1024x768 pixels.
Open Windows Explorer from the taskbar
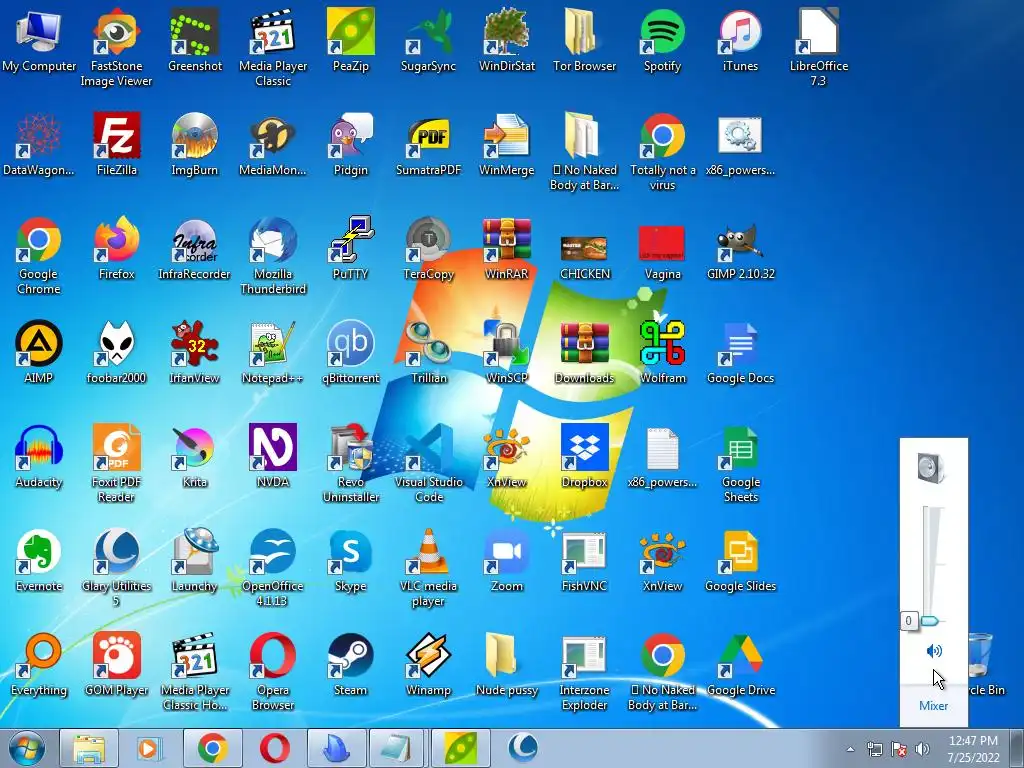(x=89, y=748)
